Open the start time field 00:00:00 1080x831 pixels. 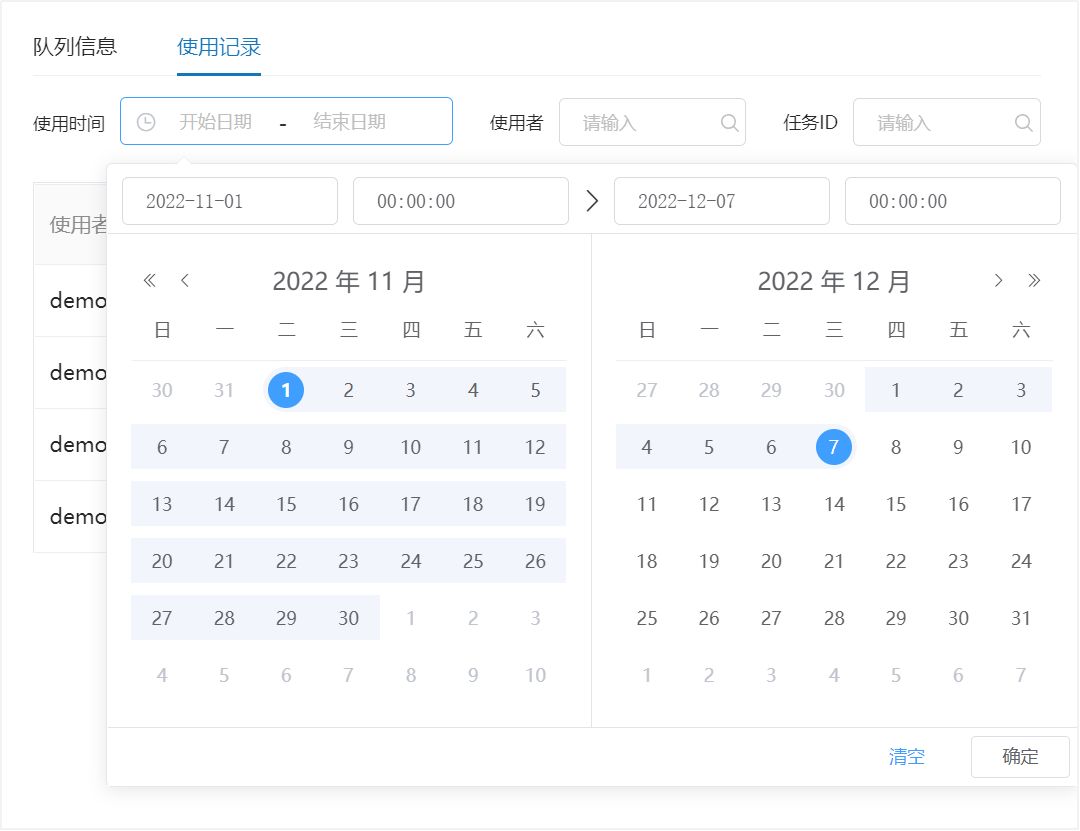(460, 201)
